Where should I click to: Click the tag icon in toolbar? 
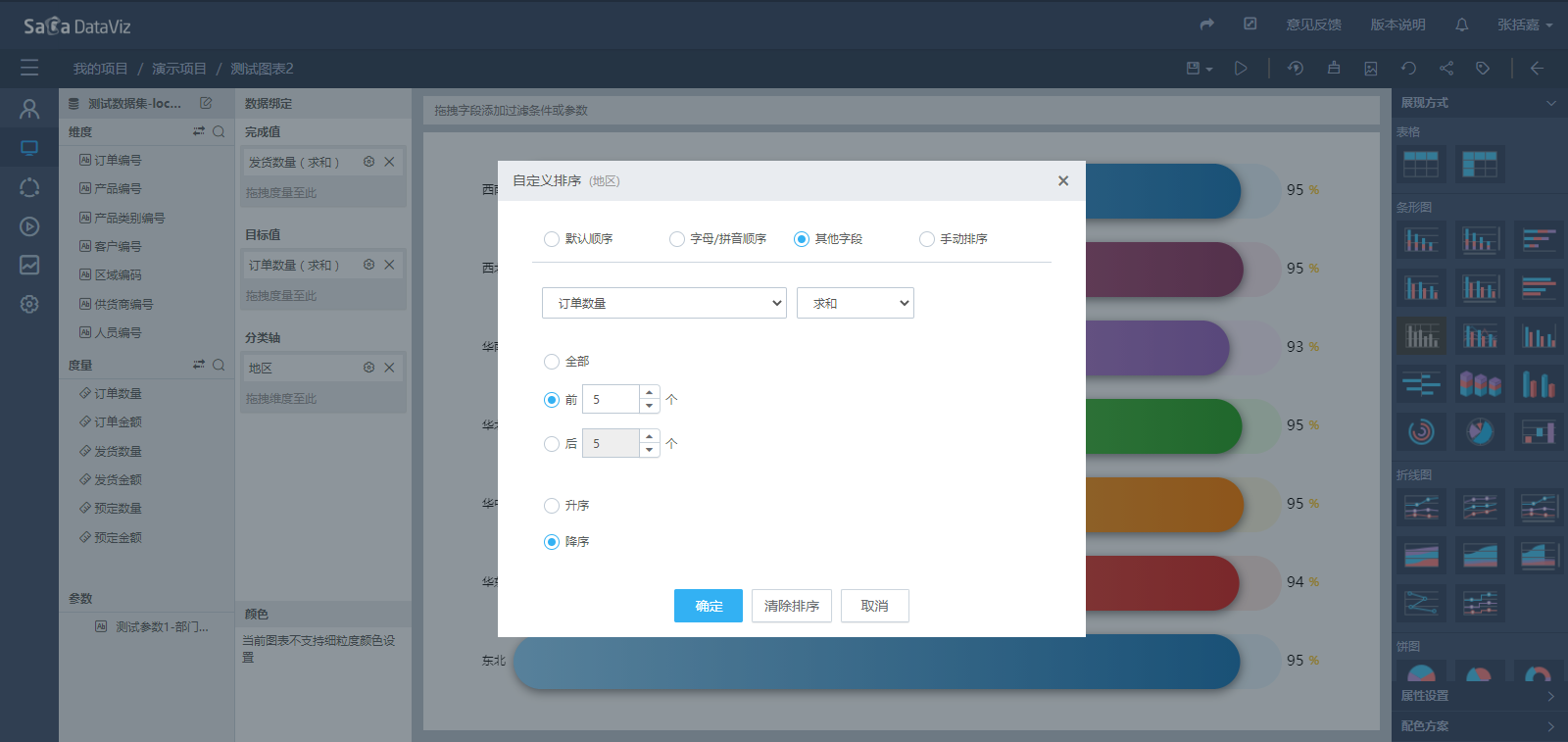click(1483, 69)
